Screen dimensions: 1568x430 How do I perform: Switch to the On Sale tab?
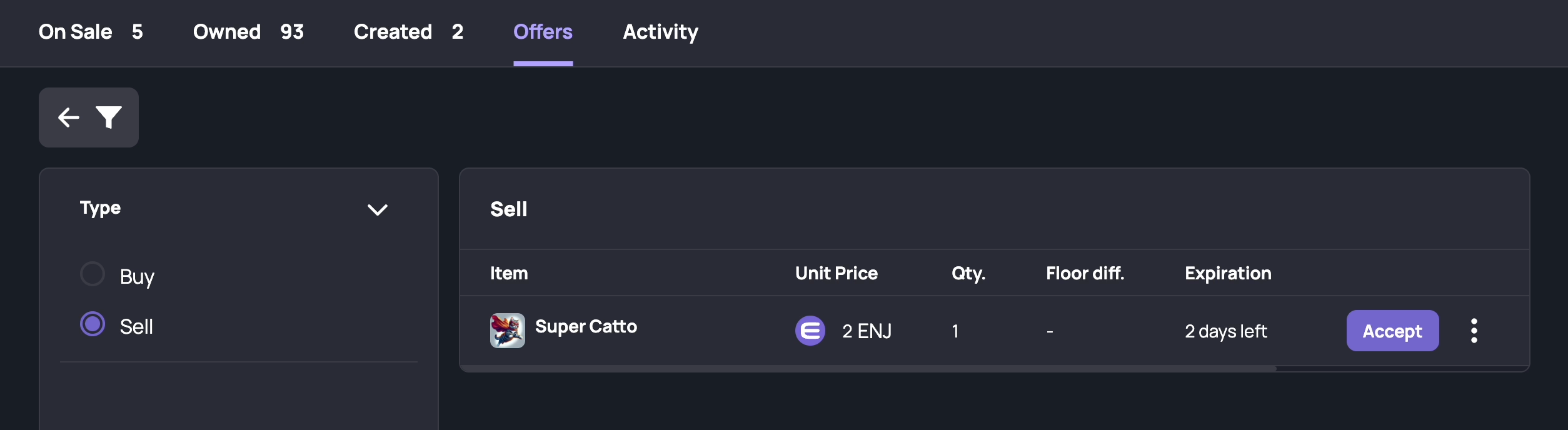(x=91, y=32)
